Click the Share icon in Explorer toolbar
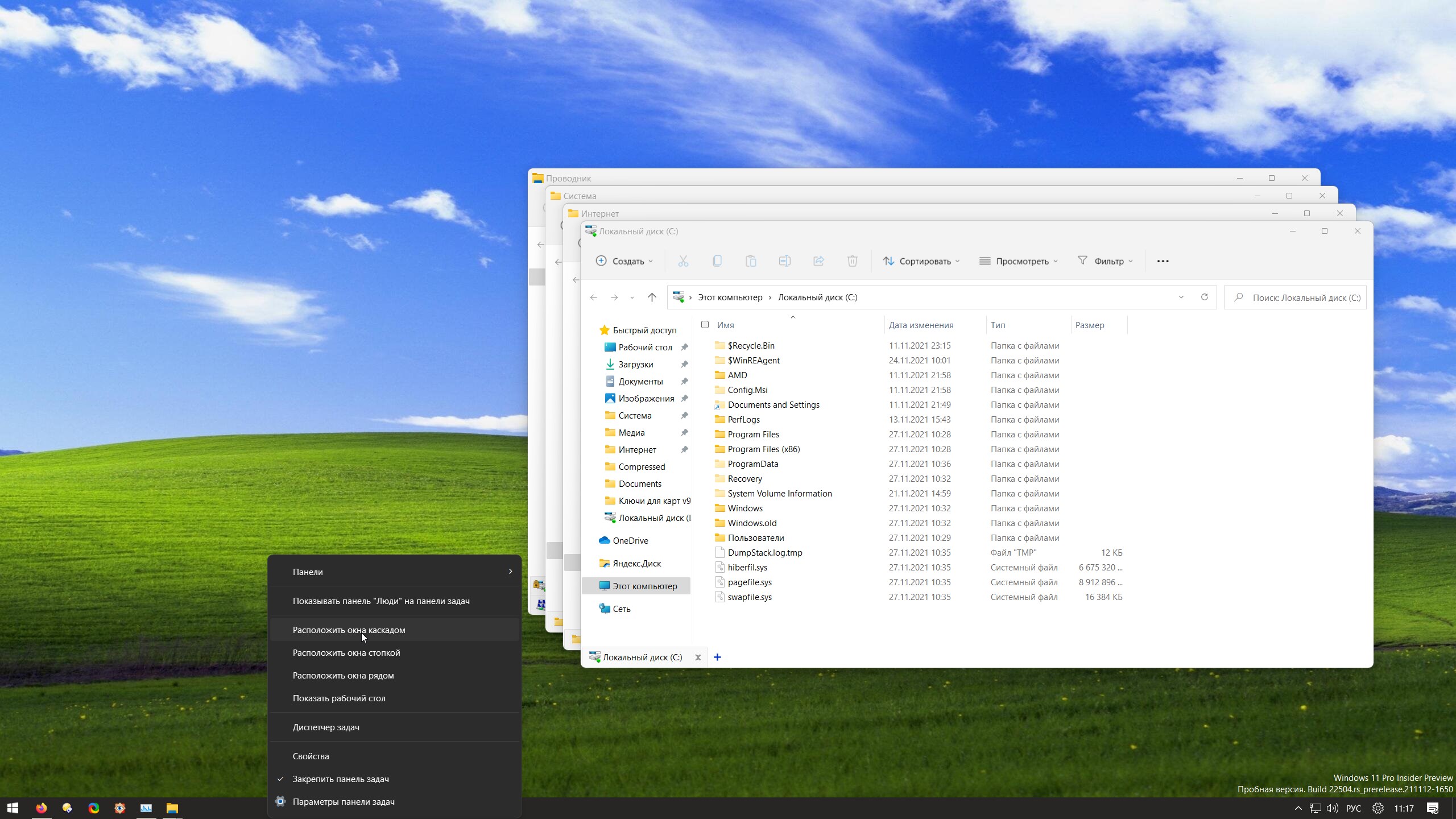 point(818,261)
